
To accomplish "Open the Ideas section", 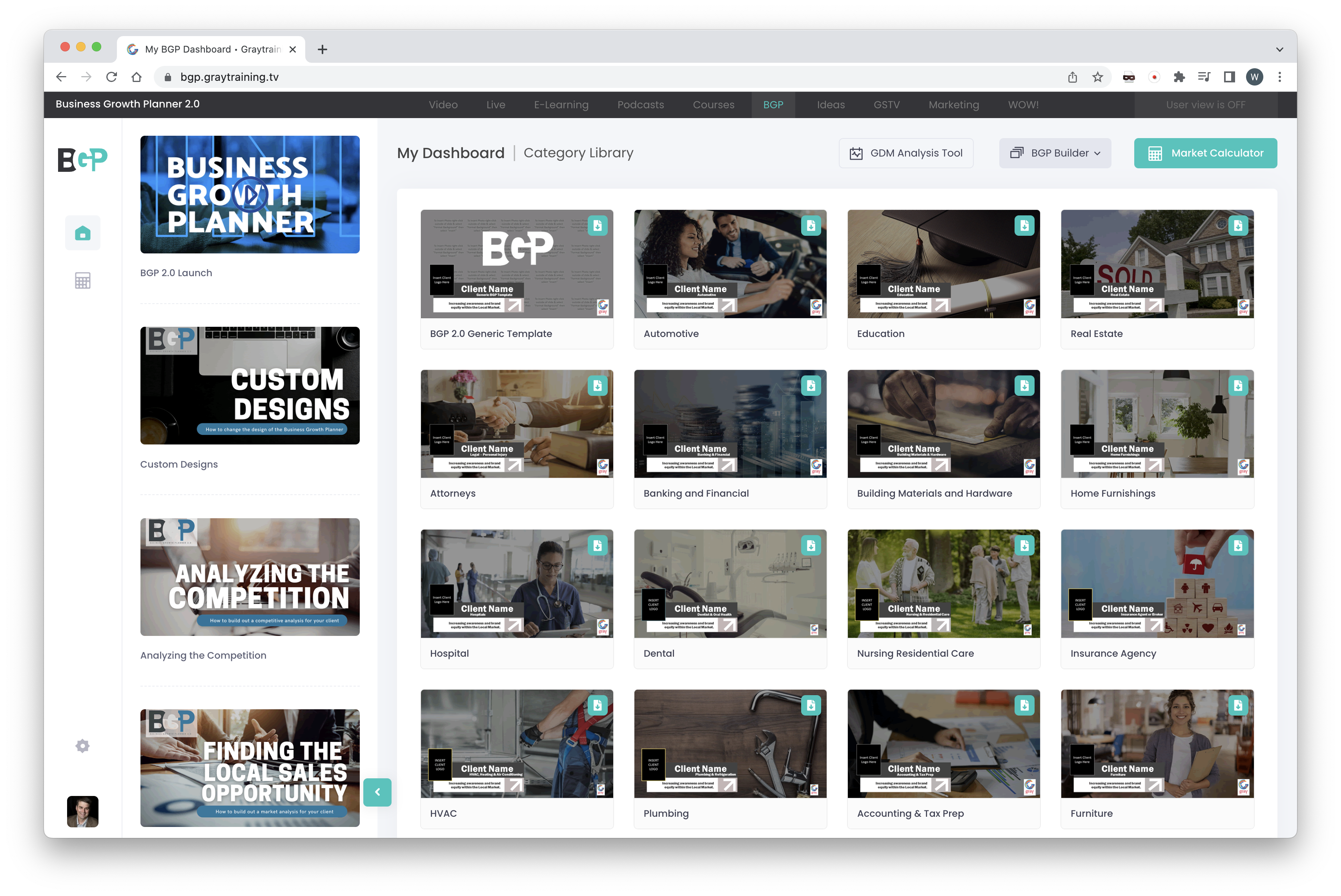I will (x=831, y=105).
